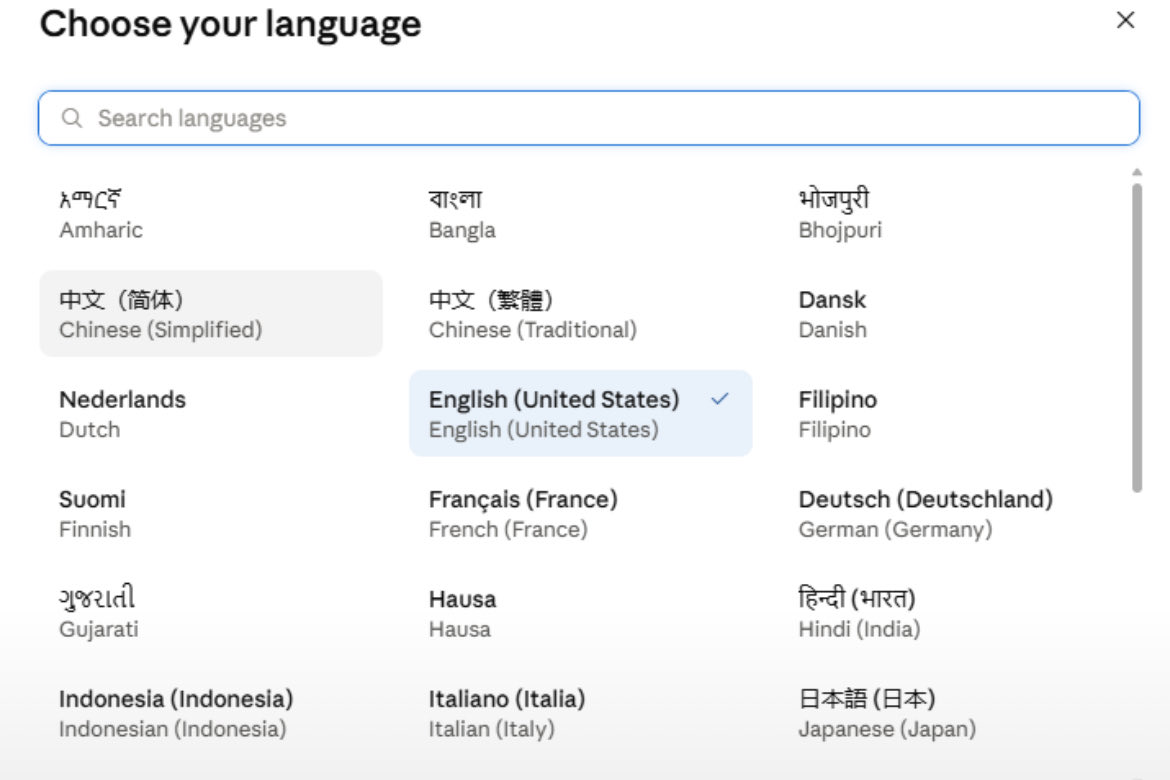Image resolution: width=1170 pixels, height=780 pixels.
Task: Select Hindi (India) language
Action: coord(950,613)
